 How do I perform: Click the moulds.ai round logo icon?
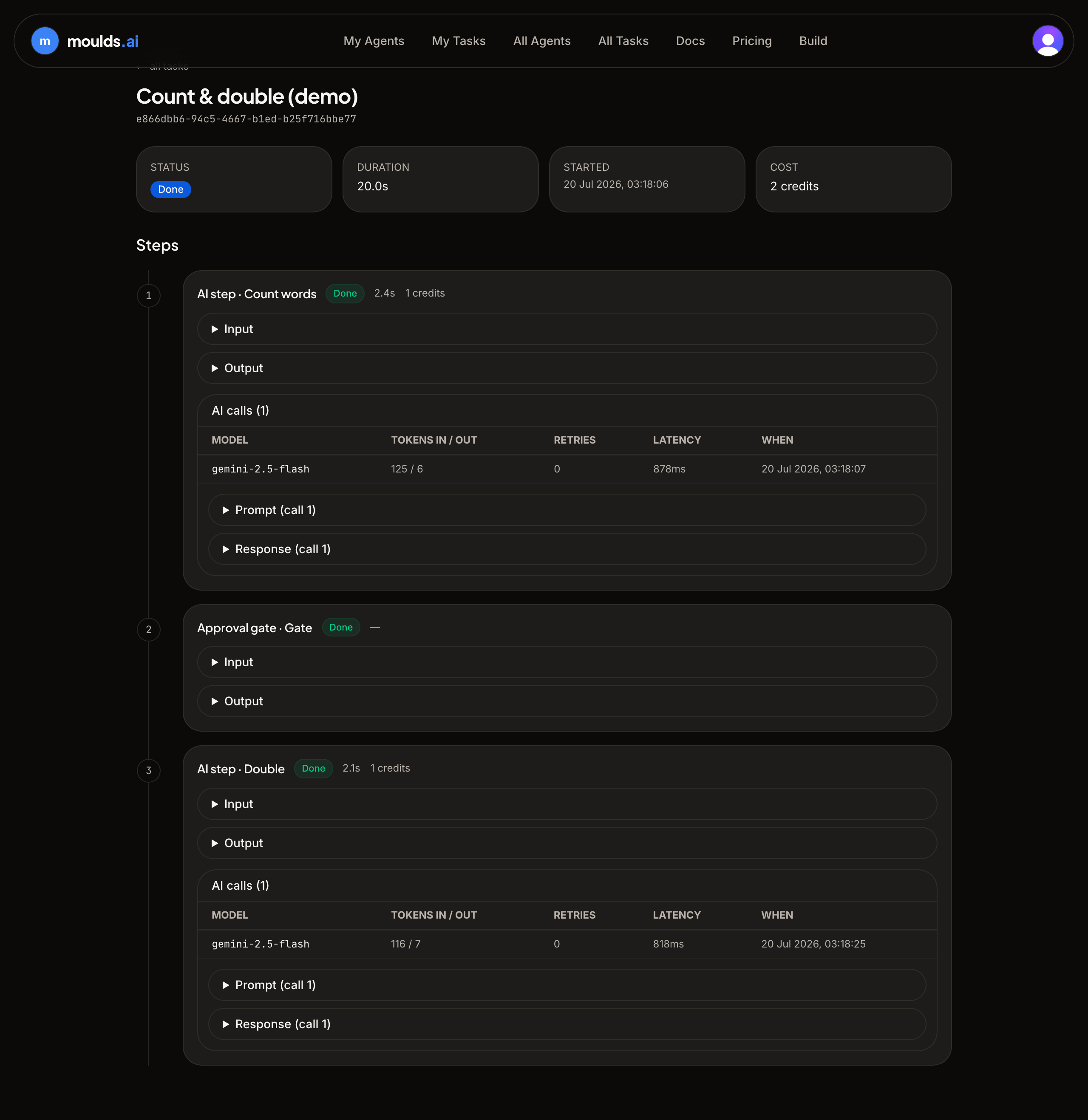[x=45, y=41]
